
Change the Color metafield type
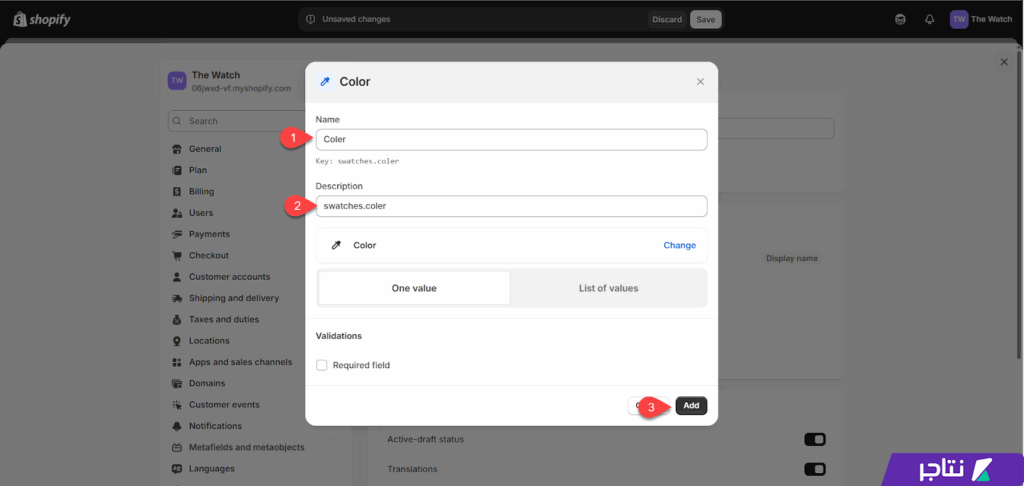coord(679,245)
